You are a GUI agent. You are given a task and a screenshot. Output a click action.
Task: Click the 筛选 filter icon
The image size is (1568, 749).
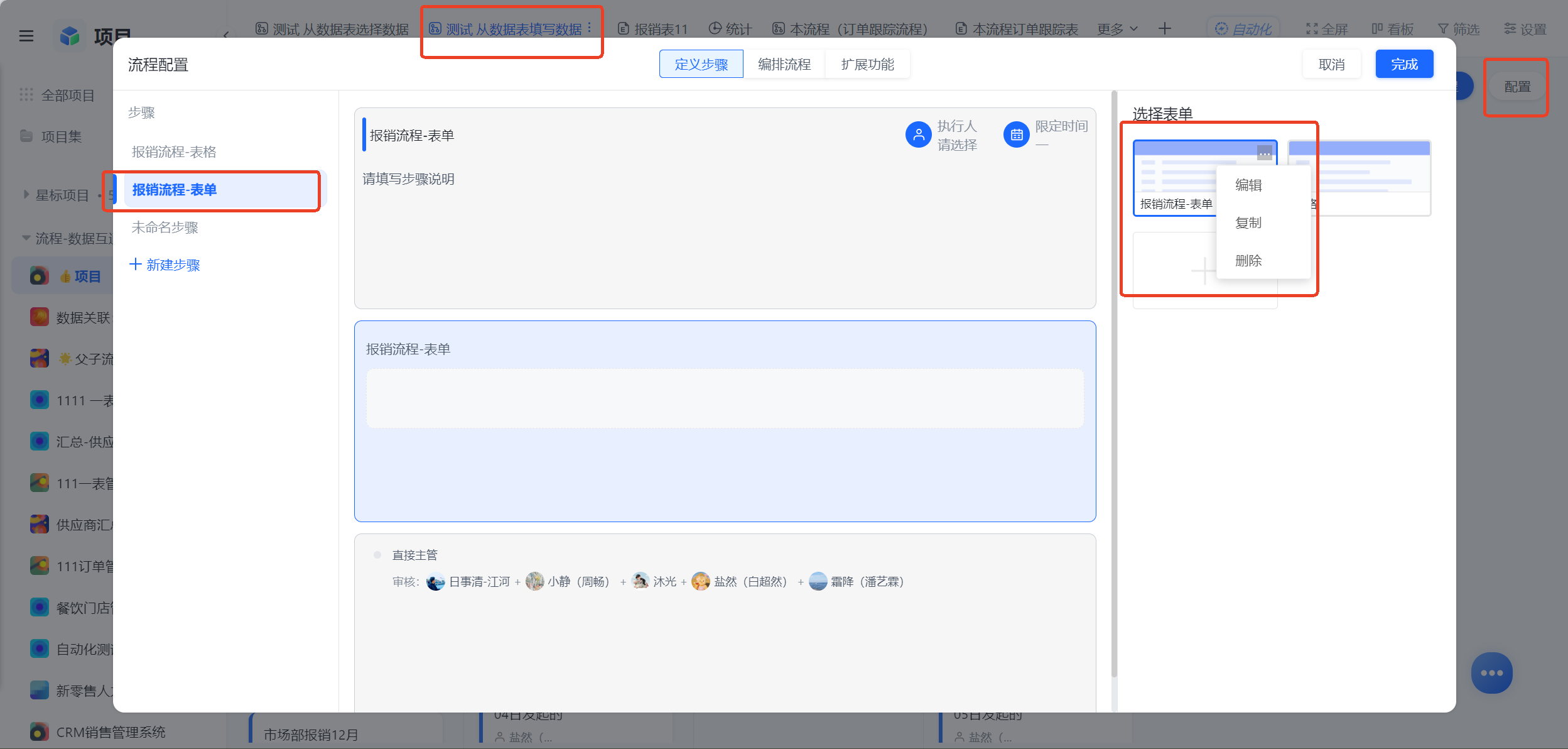pos(1443,29)
